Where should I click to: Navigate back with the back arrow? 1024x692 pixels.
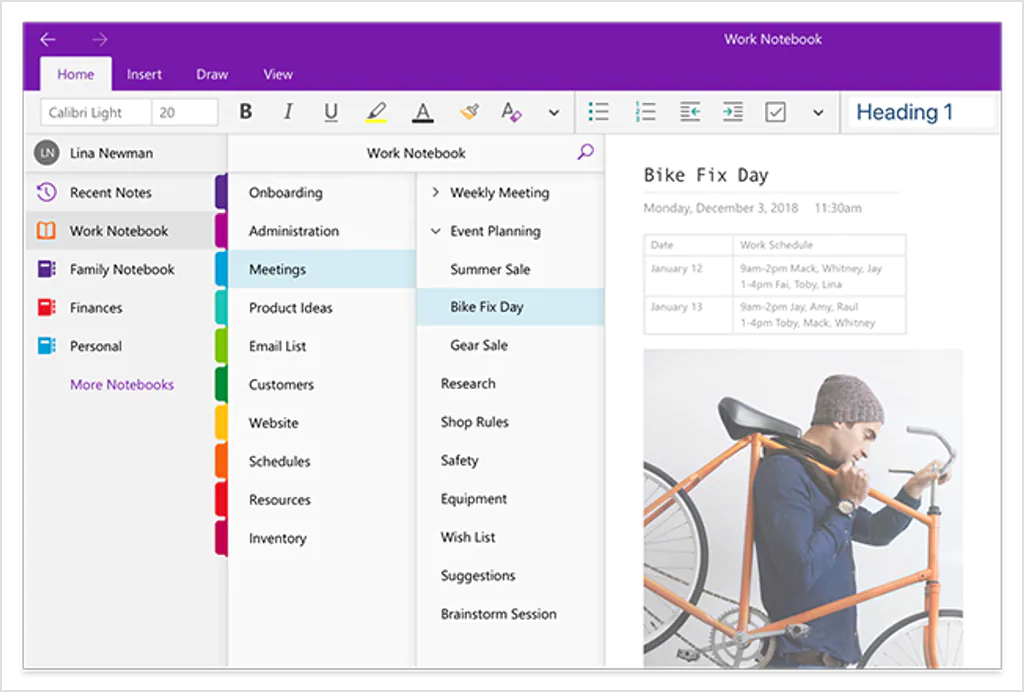pos(47,38)
